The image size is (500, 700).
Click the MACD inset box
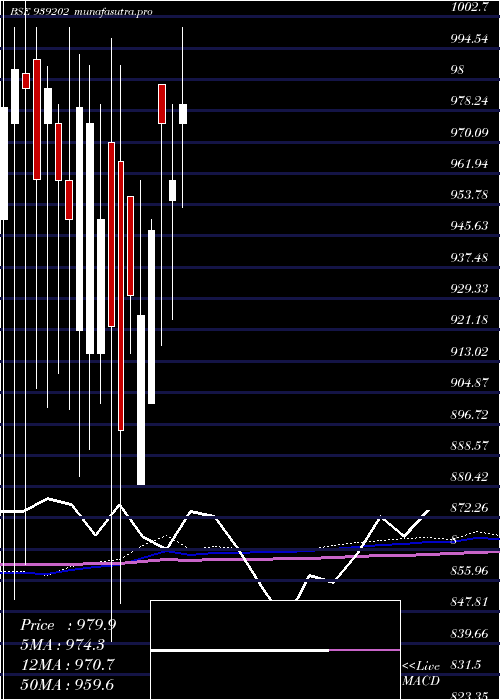click(275, 650)
